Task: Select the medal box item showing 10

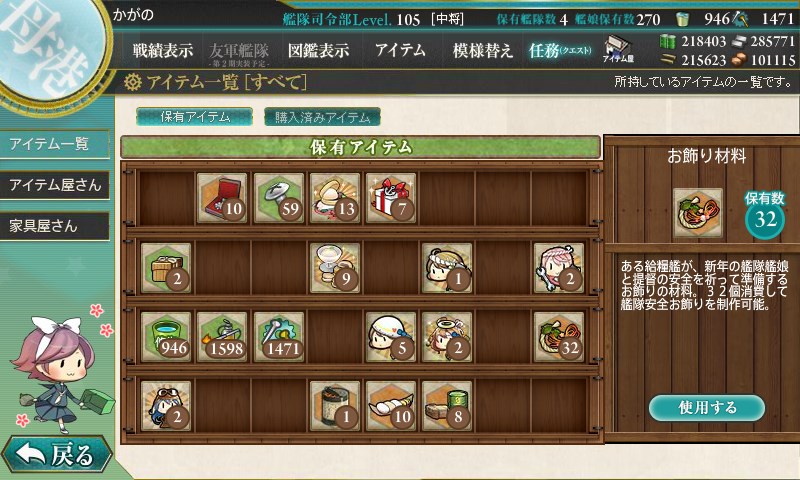Action: click(222, 198)
